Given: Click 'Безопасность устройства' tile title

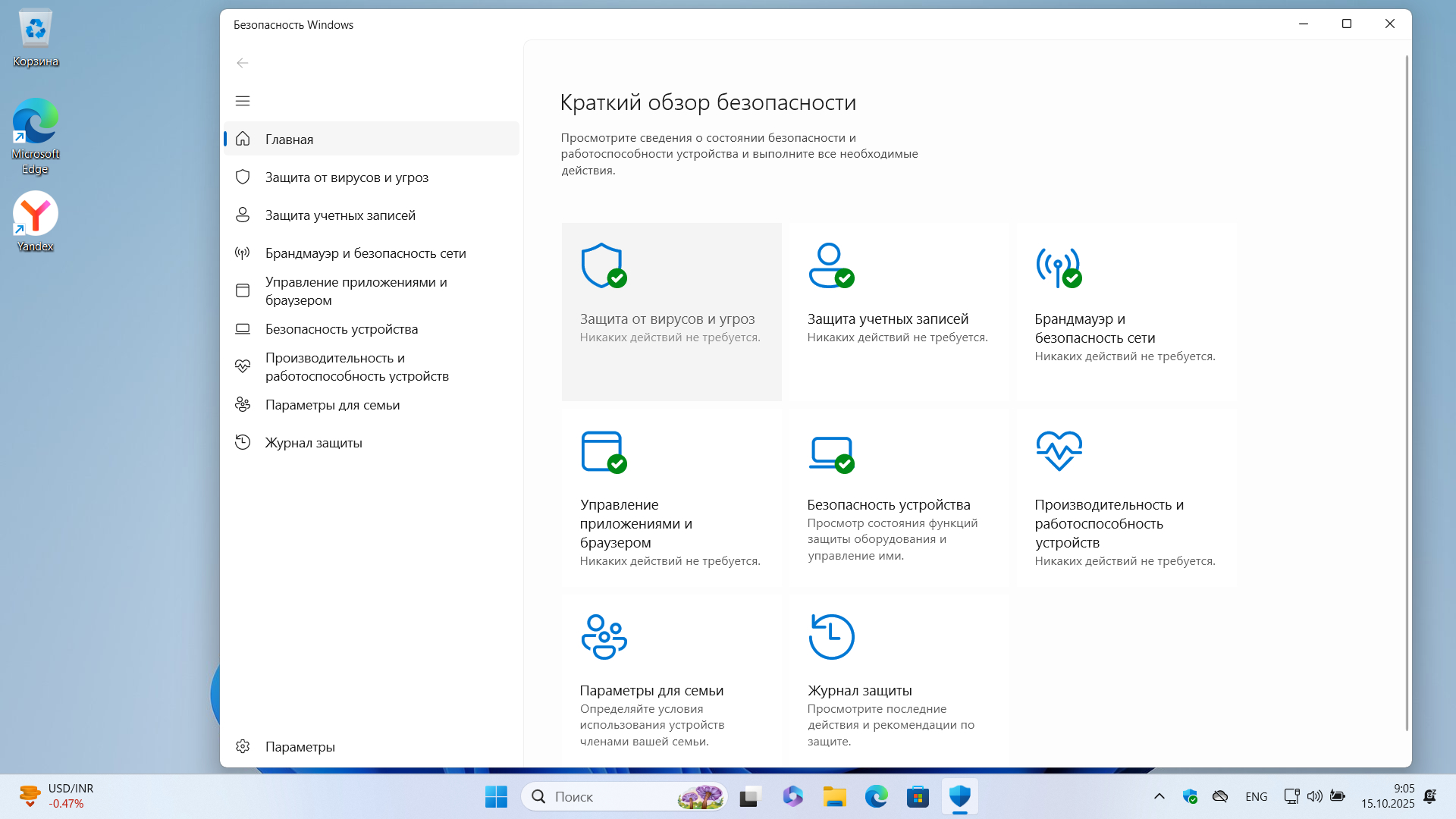Looking at the screenshot, I should coord(888,505).
